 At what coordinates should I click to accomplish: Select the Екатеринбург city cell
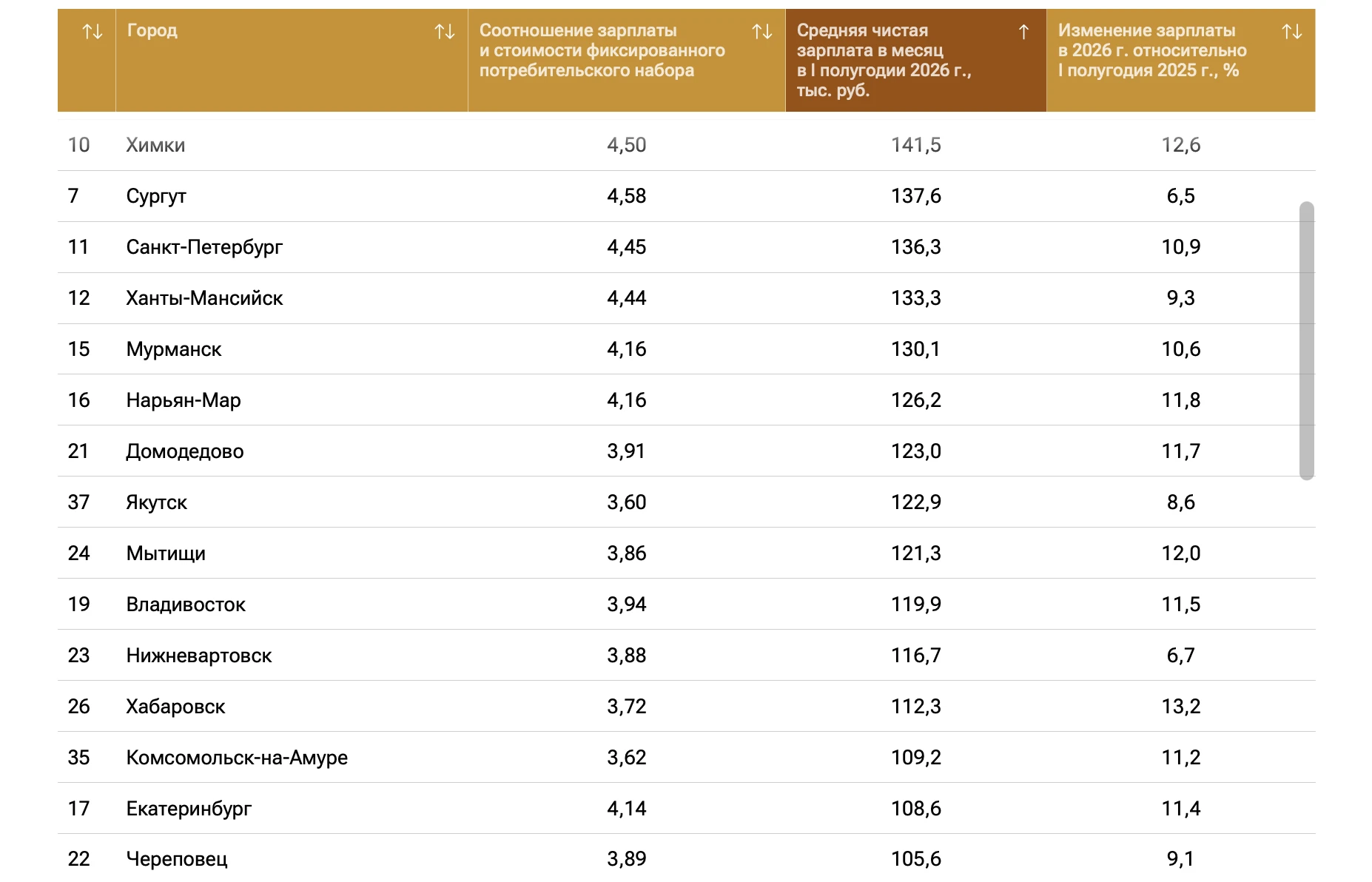[189, 809]
